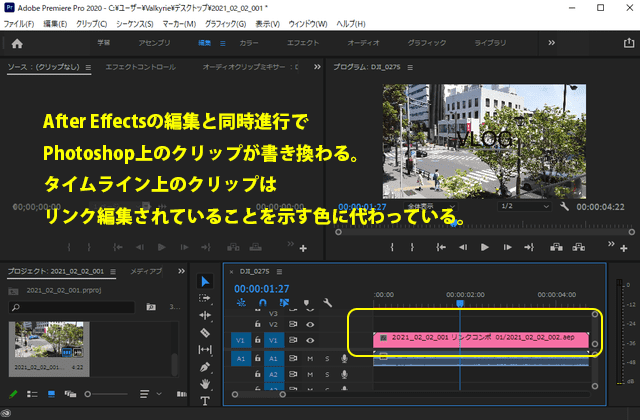Toggle V1 track output eye
This screenshot has width=640, height=420.
[x=310, y=340]
